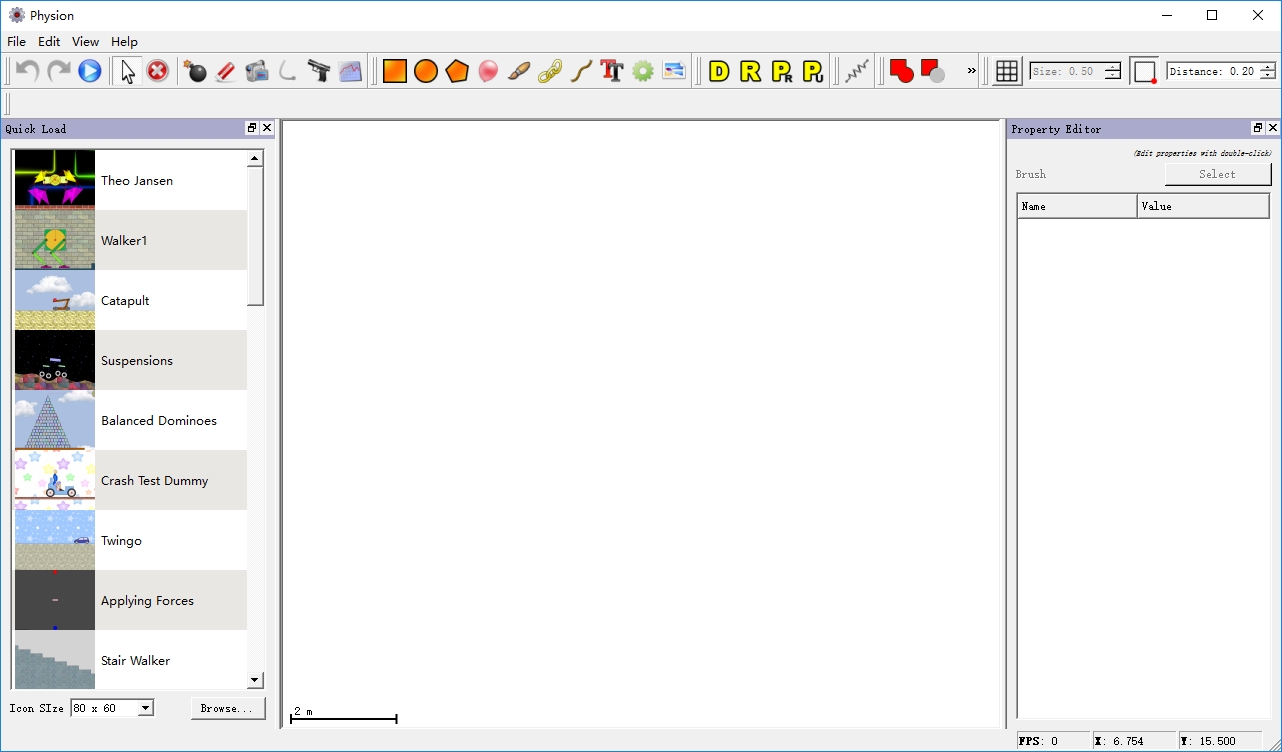Click the Distance spin box field
The width and height of the screenshot is (1282, 752).
(x=1213, y=71)
